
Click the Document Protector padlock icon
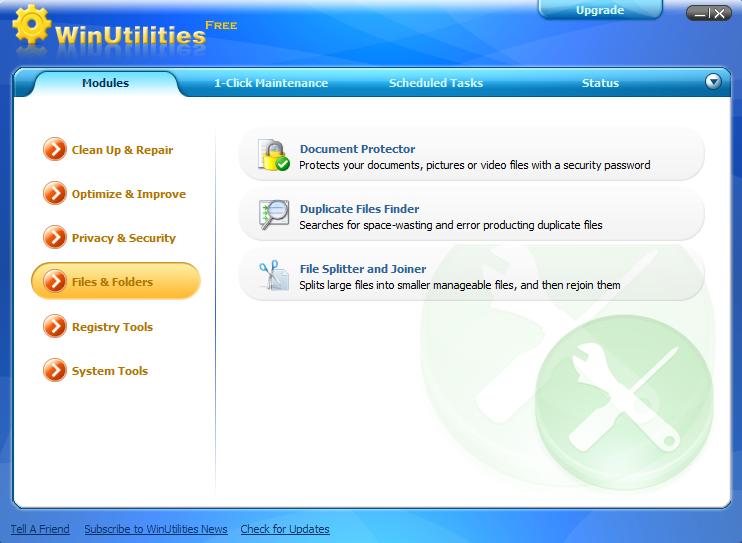[273, 155]
